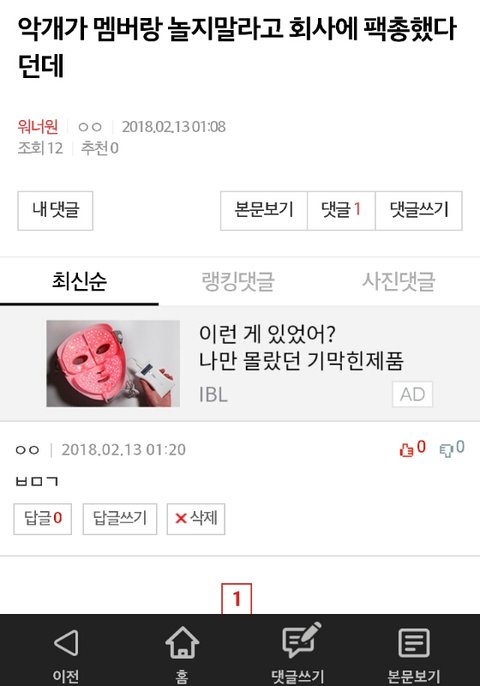Downvote the comment with thumbs-down icon
Image resolution: width=480 pixels, height=686 pixels.
446,450
